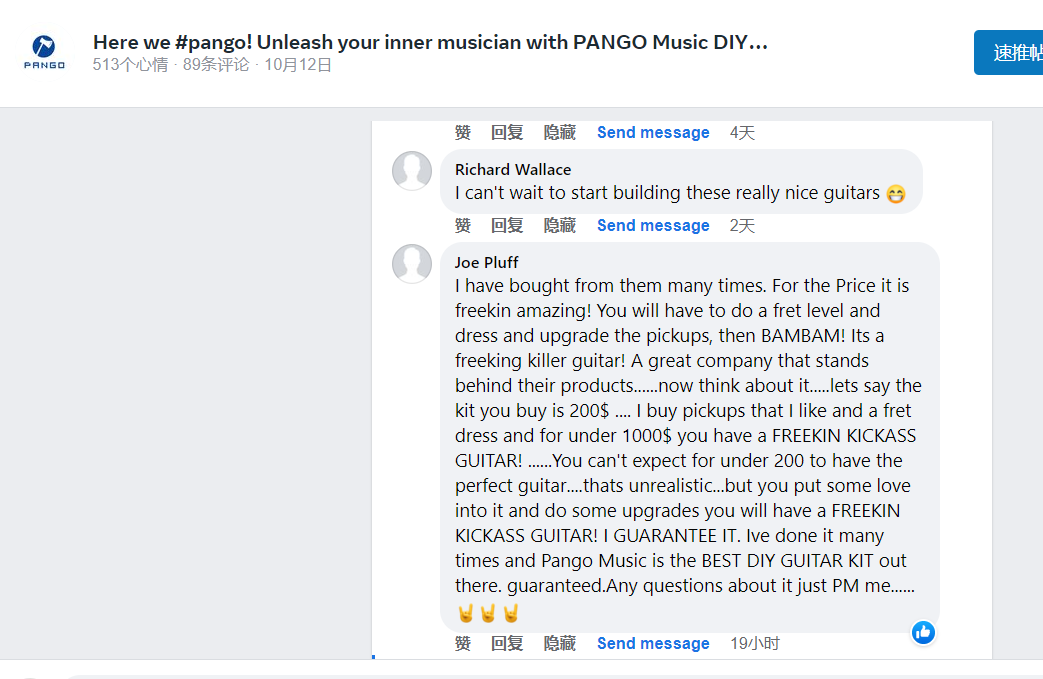Reply to Richard Wallace's comment via 回复
The image size is (1043, 679).
point(507,225)
